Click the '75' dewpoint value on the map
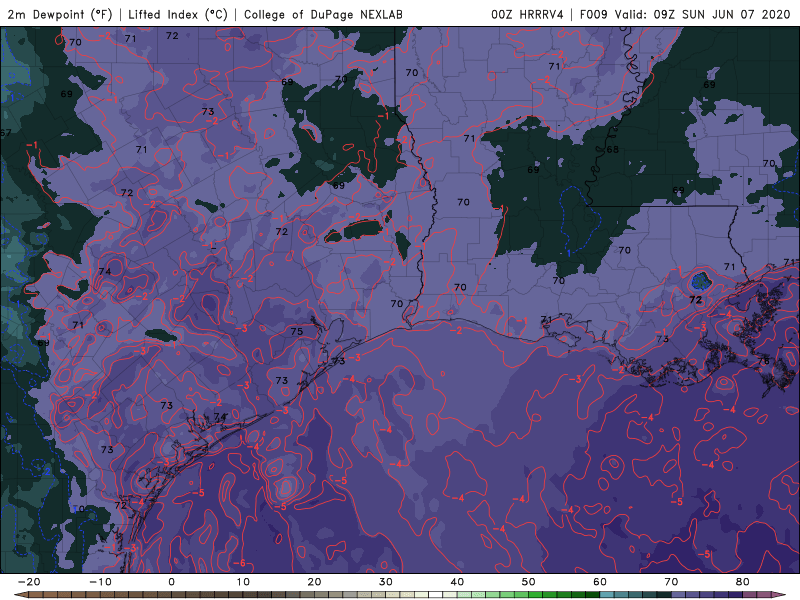This screenshot has height=600, width=800. coord(296,332)
